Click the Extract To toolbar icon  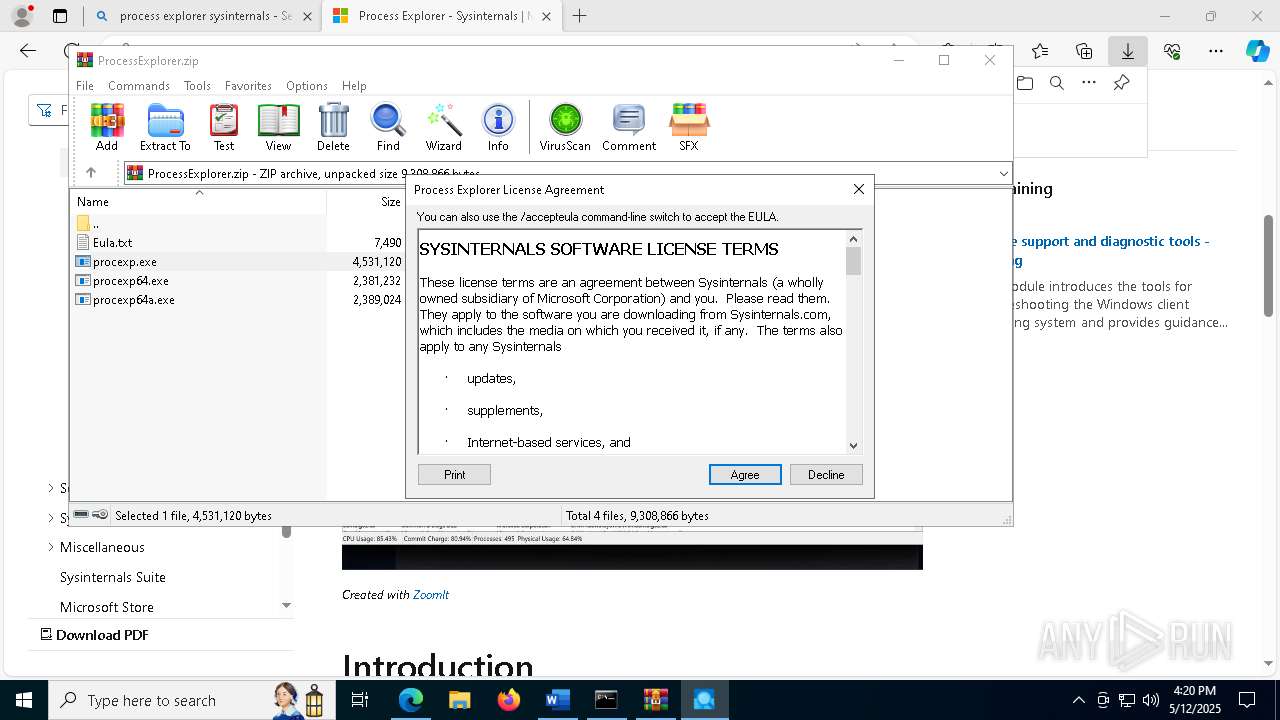point(165,127)
